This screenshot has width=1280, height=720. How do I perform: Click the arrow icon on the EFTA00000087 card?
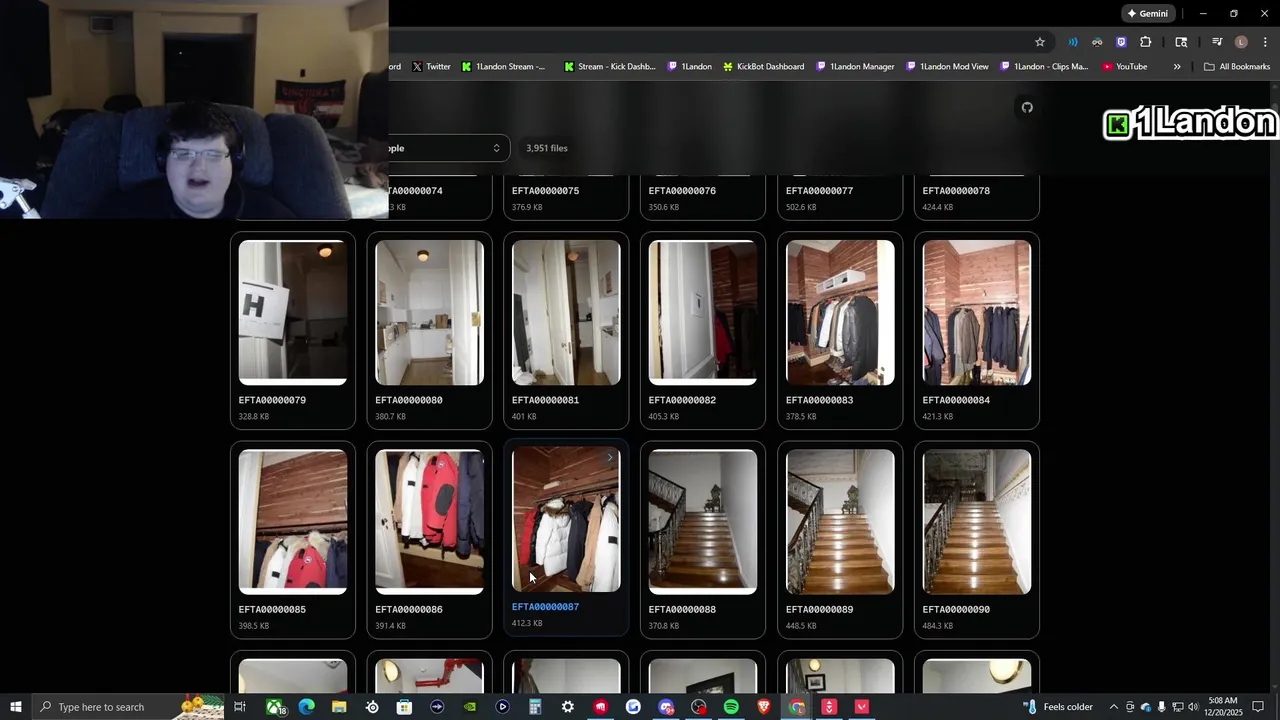pos(610,458)
